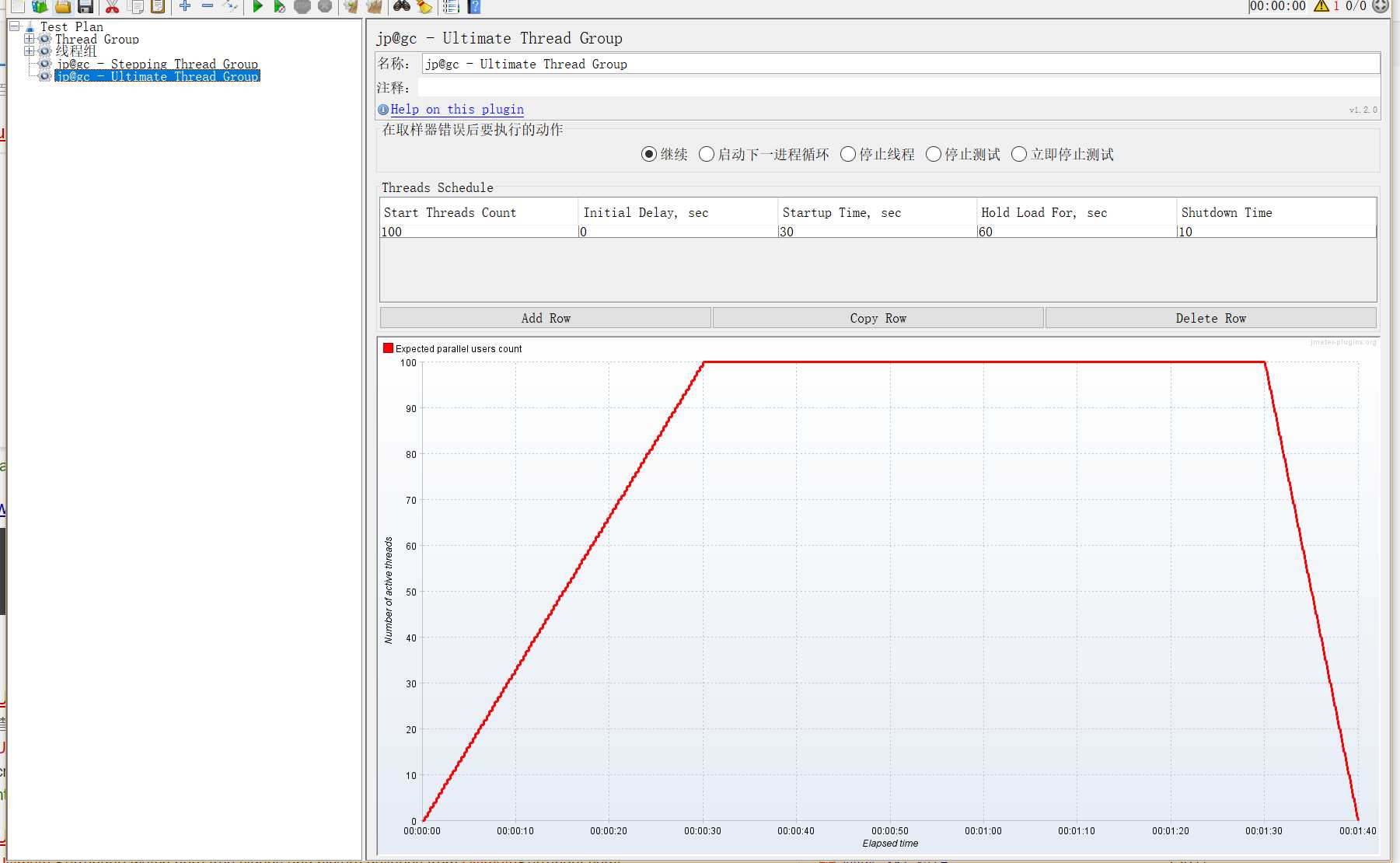
Task: Click the Startup Time cell value 30
Action: (877, 232)
